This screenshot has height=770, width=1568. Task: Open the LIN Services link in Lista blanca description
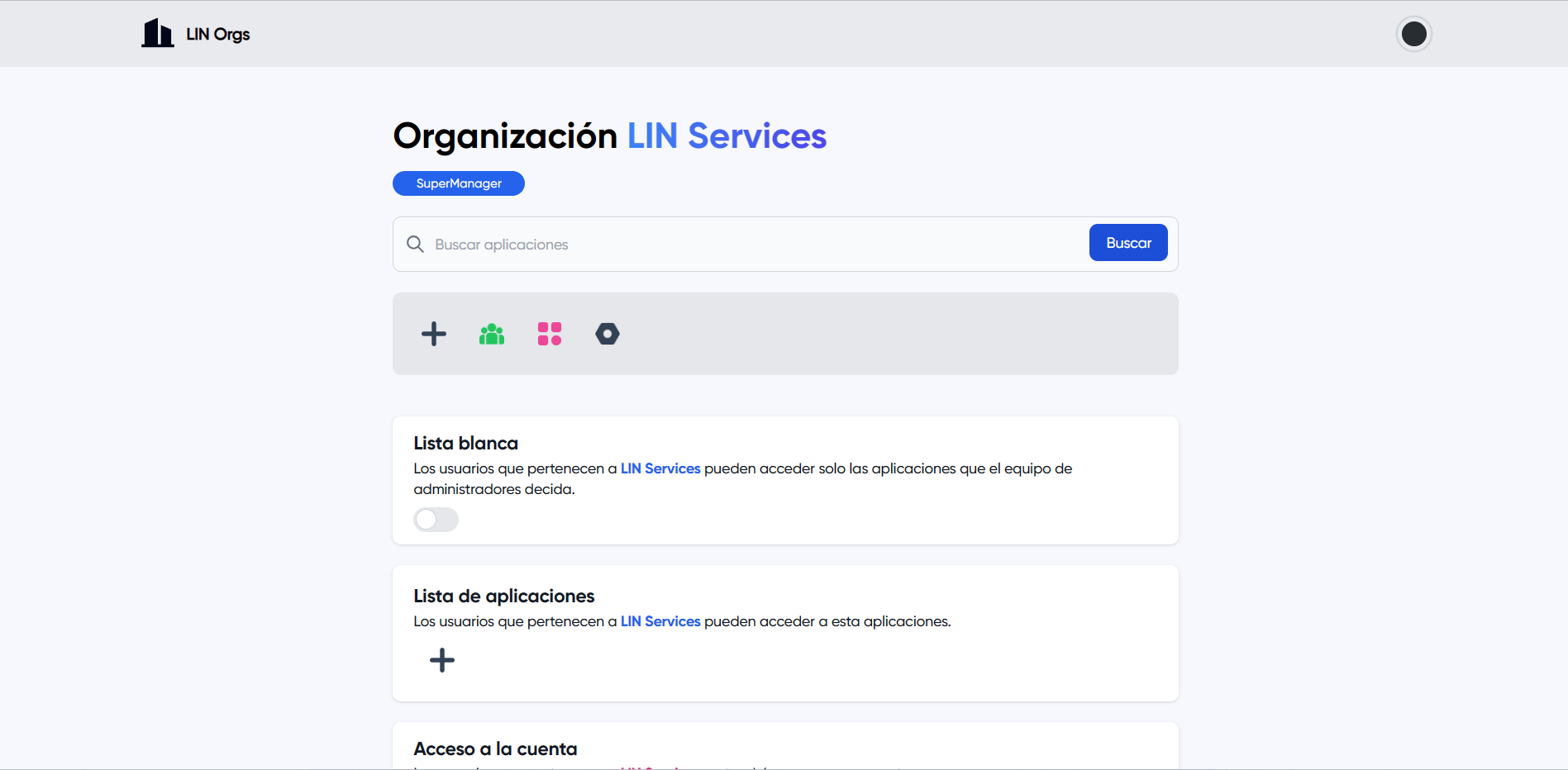[660, 468]
